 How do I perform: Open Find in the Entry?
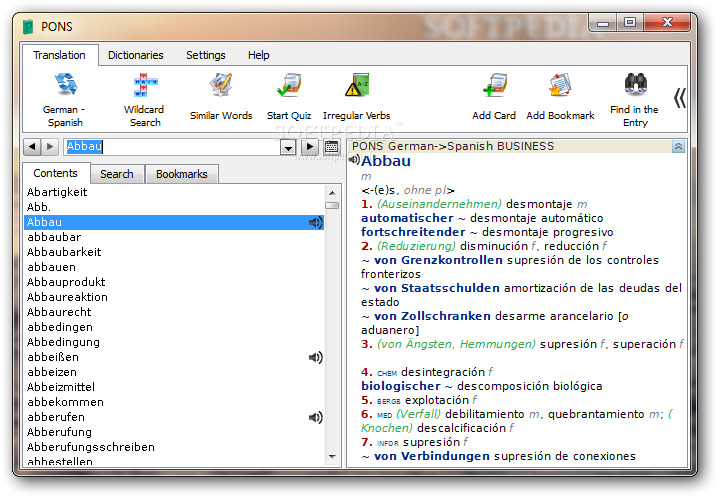(x=635, y=99)
